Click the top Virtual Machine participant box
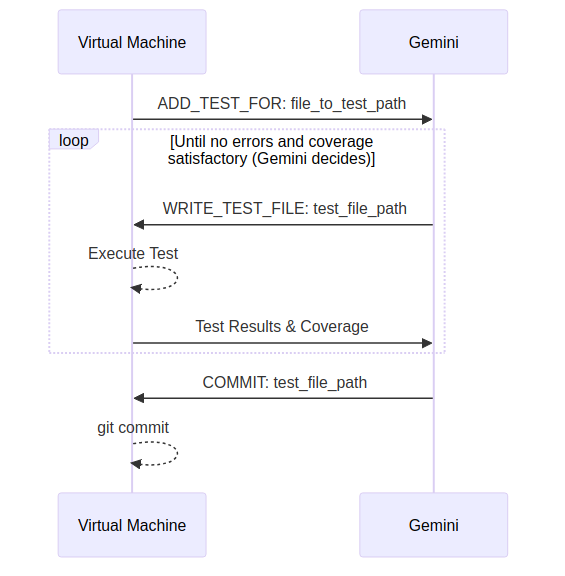 point(132,42)
